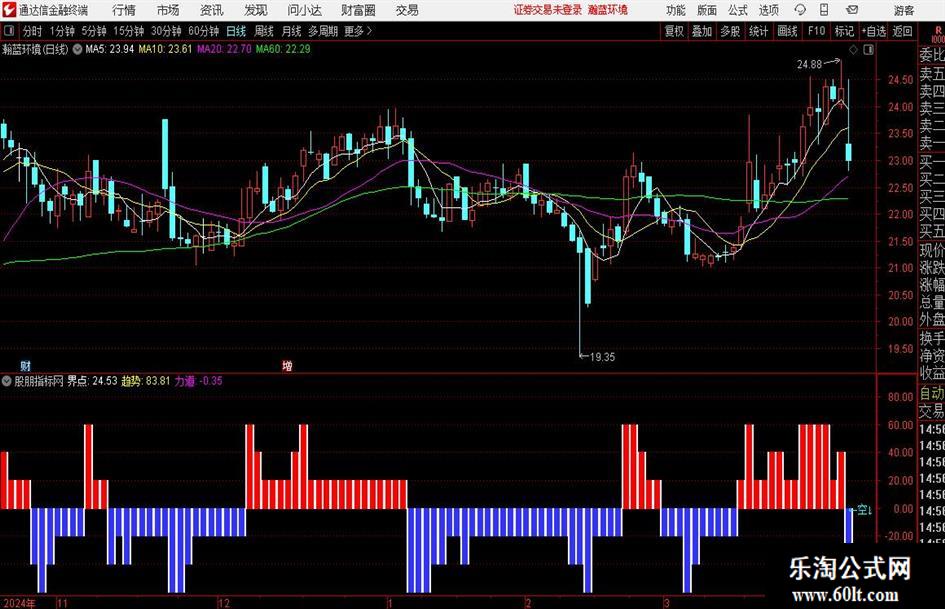Click the MA5: 23.94 label
The image size is (945, 609).
(109, 49)
